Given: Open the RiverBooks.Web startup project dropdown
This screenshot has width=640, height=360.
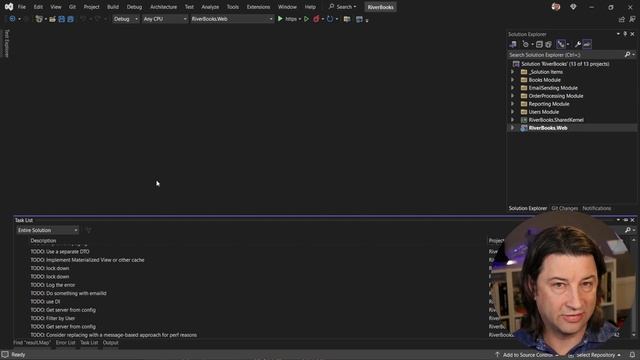Looking at the screenshot, I should (x=232, y=19).
